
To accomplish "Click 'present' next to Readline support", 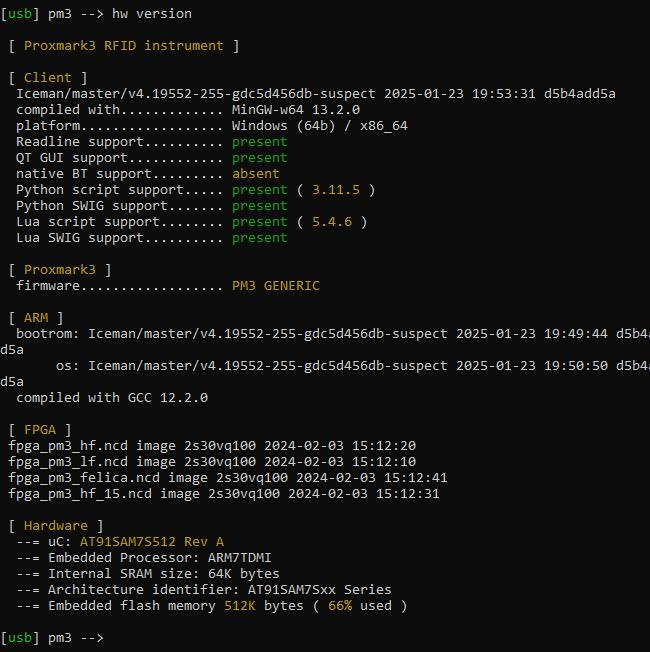I will coord(260,142).
